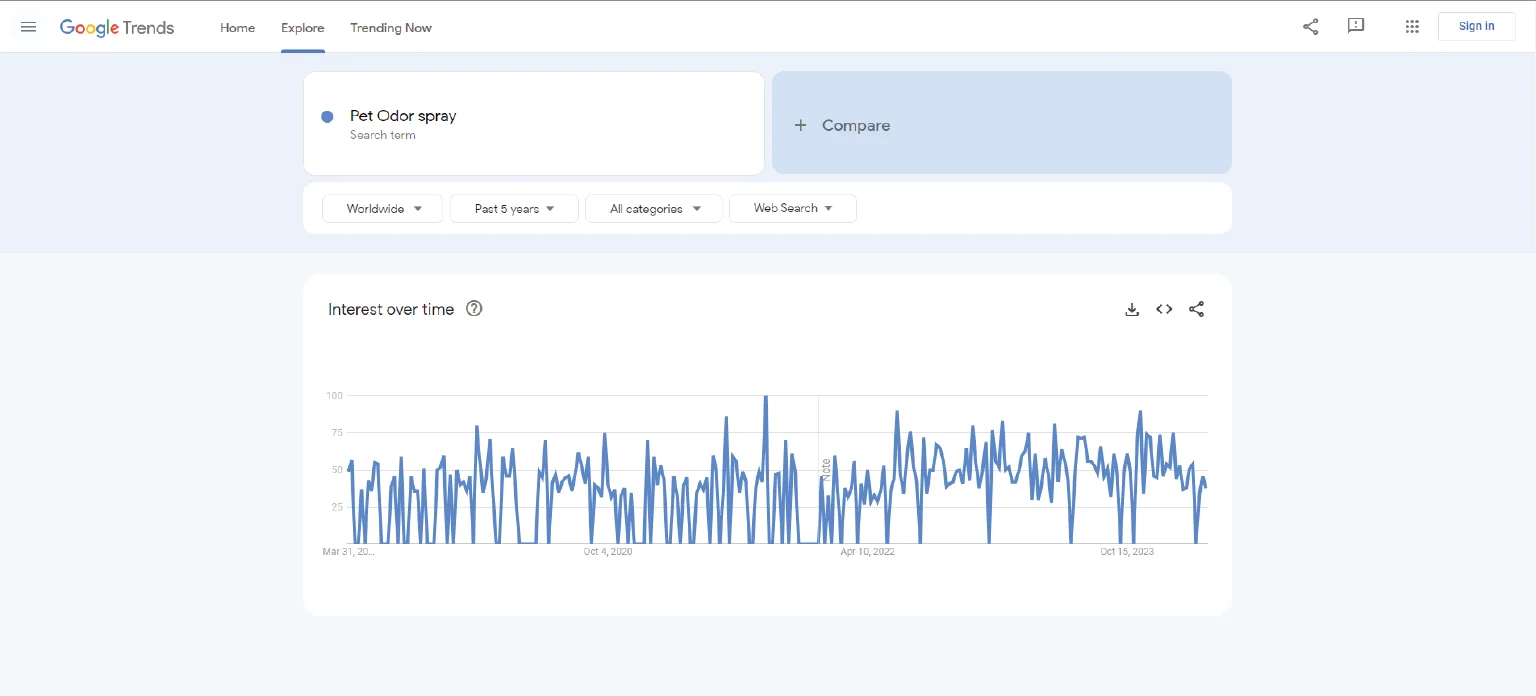
Task: Expand the Worldwide region dropdown
Action: click(x=382, y=209)
